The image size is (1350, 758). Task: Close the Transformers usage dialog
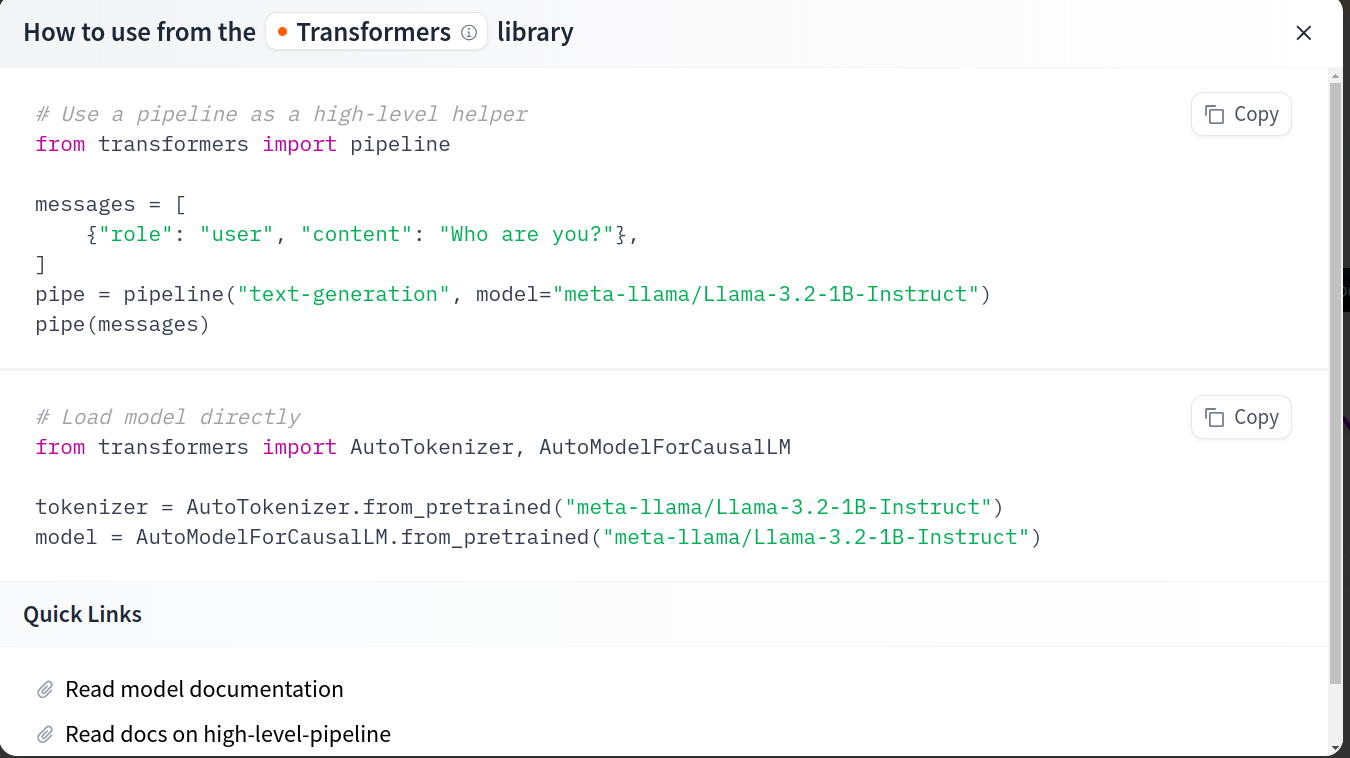click(x=1303, y=33)
